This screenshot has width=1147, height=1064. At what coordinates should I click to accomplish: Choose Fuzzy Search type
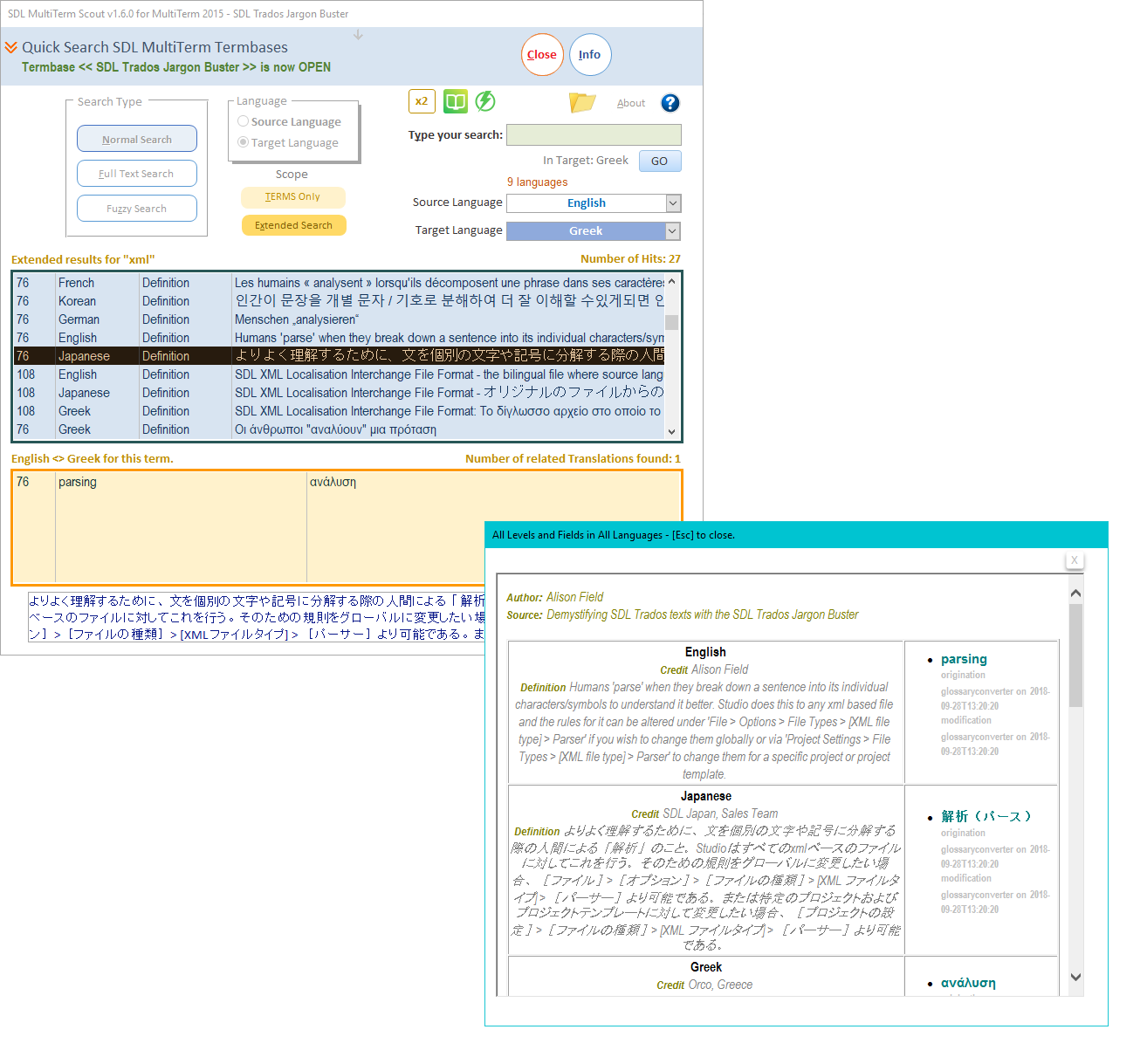click(137, 209)
